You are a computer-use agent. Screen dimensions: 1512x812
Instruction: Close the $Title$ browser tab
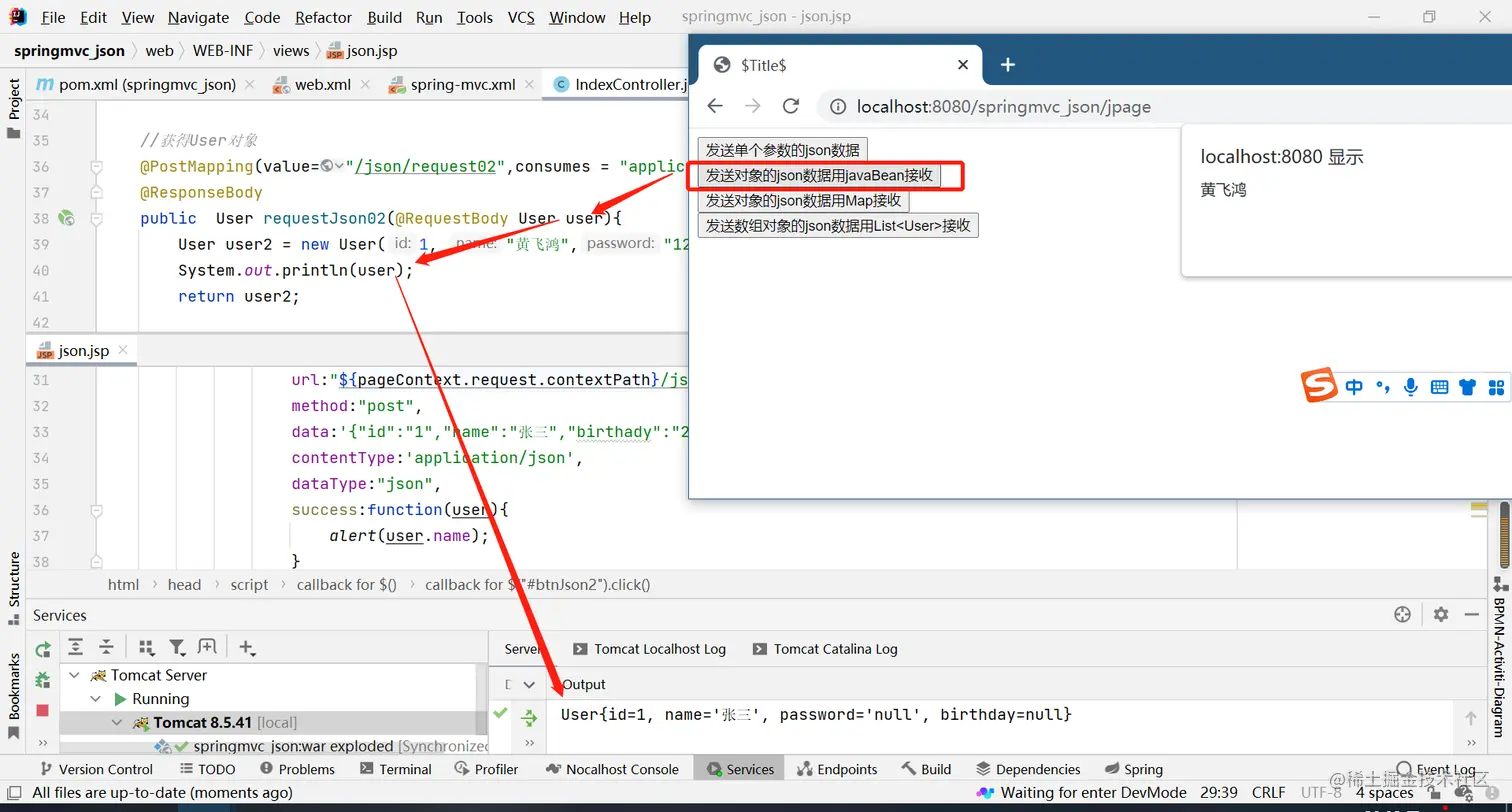pos(963,65)
